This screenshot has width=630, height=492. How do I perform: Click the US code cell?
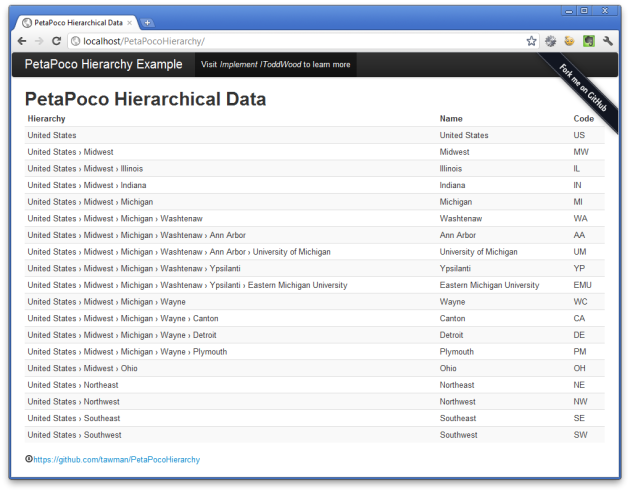click(x=579, y=135)
